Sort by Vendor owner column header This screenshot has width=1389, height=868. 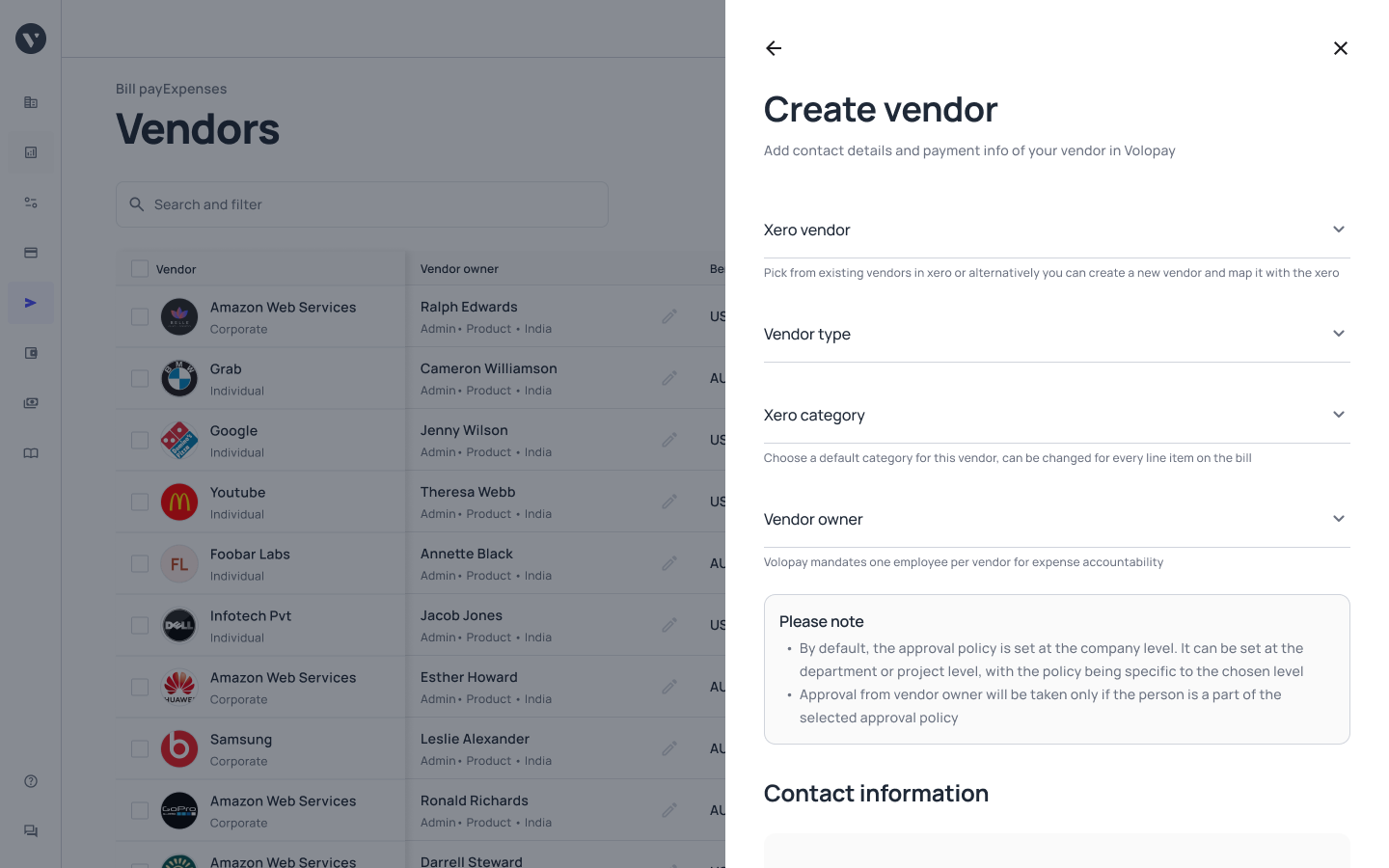pos(459,269)
